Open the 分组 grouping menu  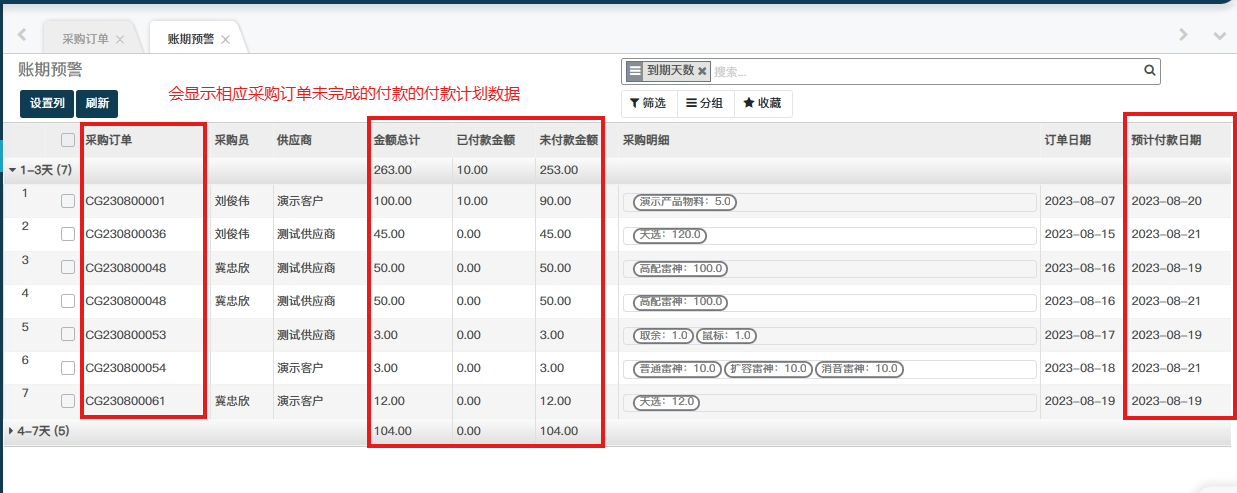[704, 103]
